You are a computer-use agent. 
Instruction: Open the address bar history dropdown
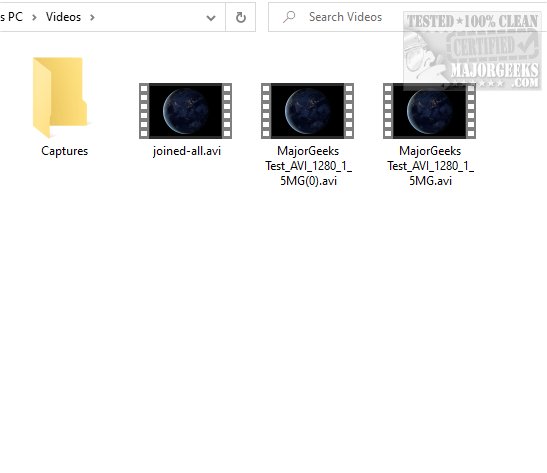pos(211,17)
